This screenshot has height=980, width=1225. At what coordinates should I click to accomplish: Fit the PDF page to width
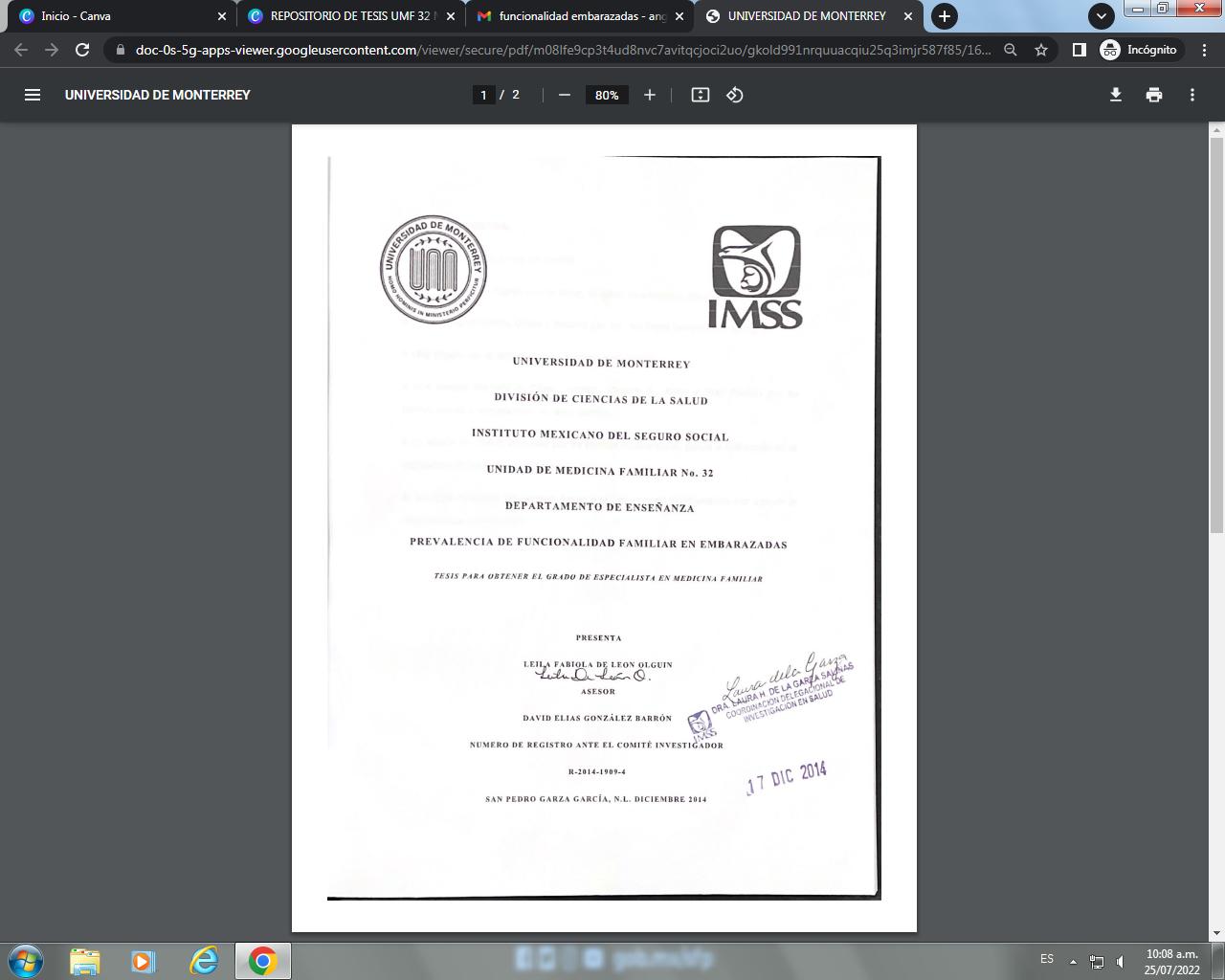[701, 95]
